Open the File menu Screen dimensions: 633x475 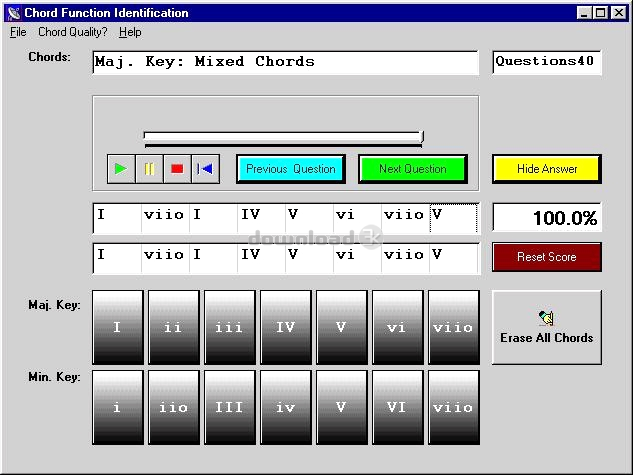18,32
